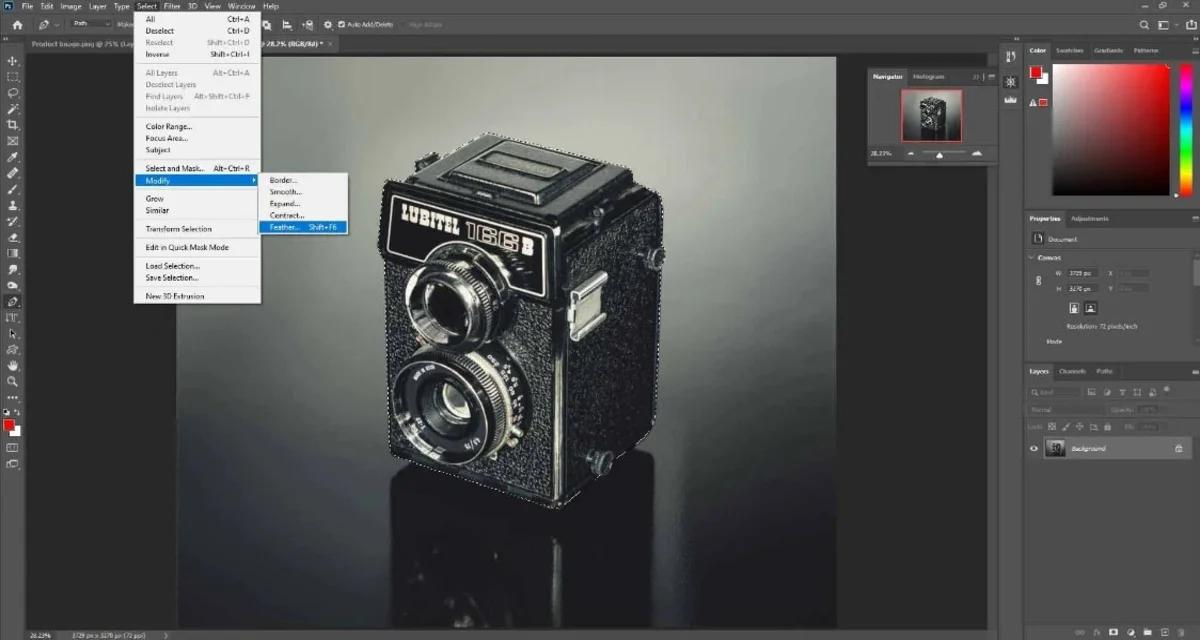Switch to the Paths tab
Viewport: 1200px width, 640px height.
coord(1104,371)
